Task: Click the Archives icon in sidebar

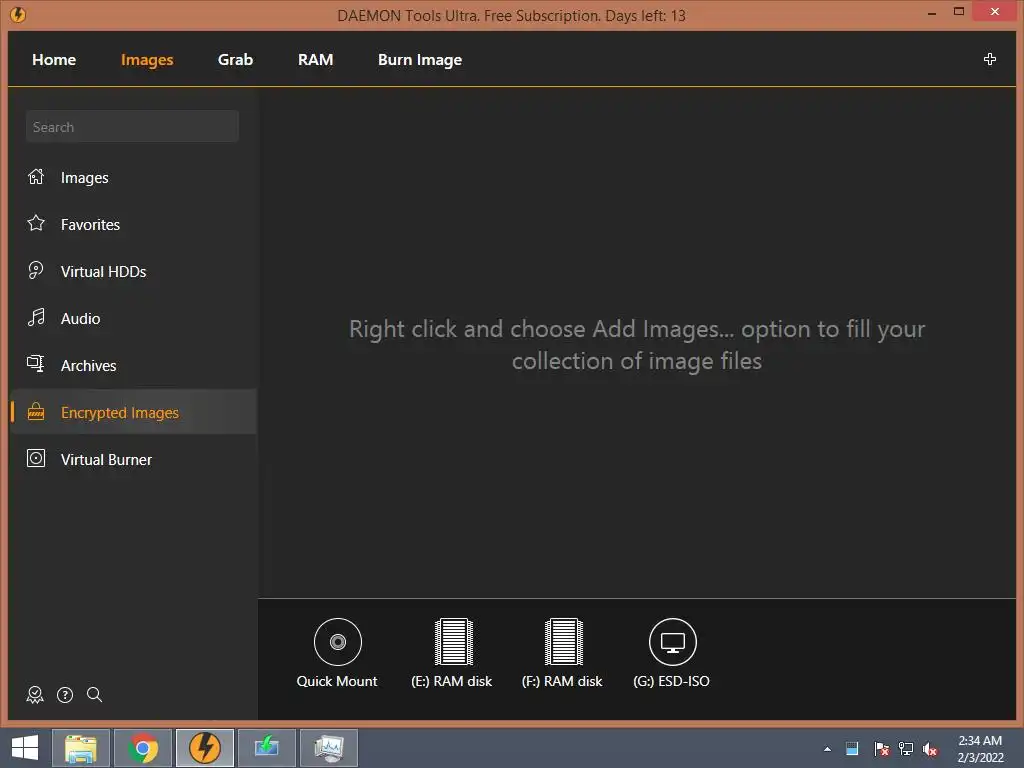Action: pos(36,364)
